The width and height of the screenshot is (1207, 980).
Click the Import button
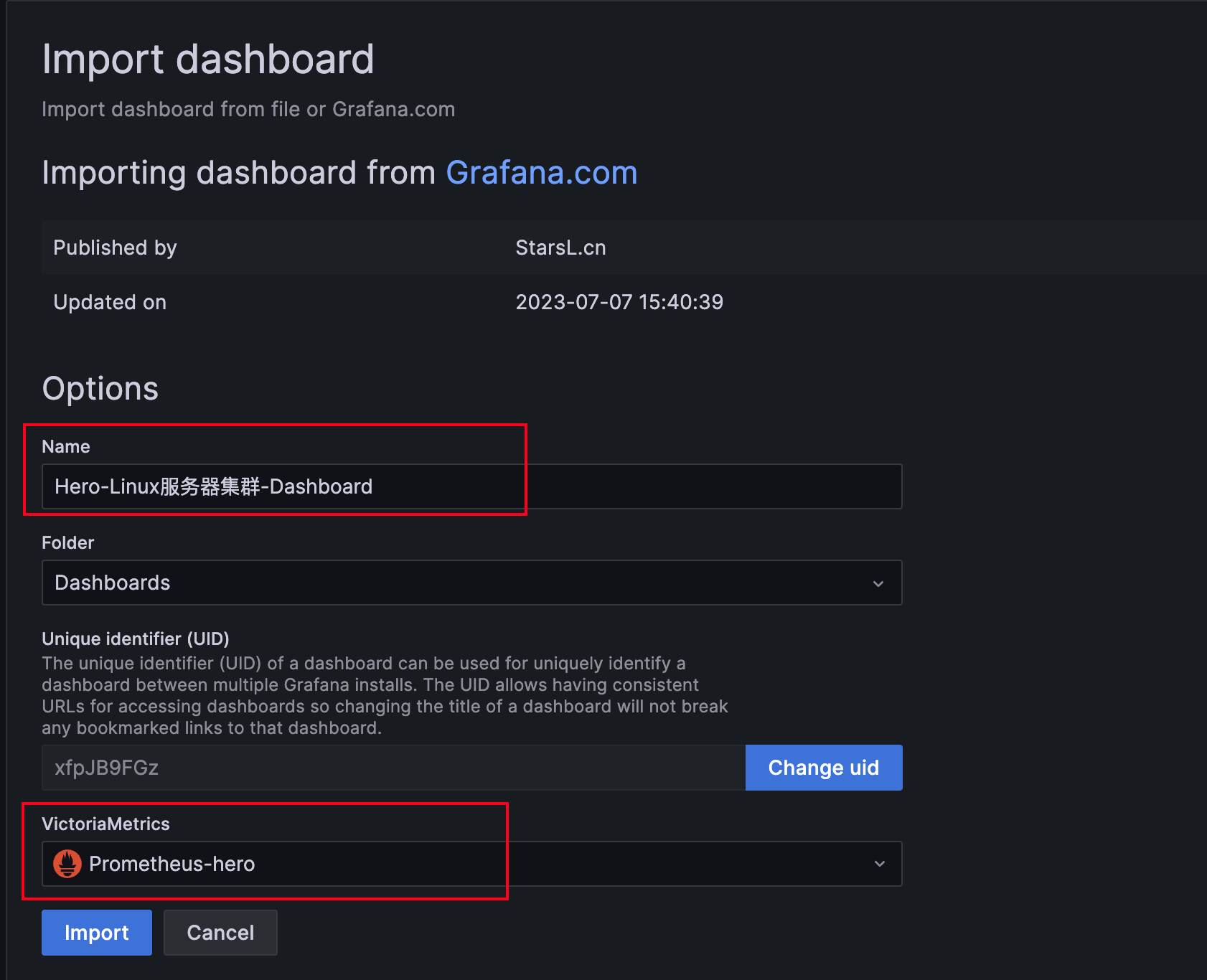[97, 932]
